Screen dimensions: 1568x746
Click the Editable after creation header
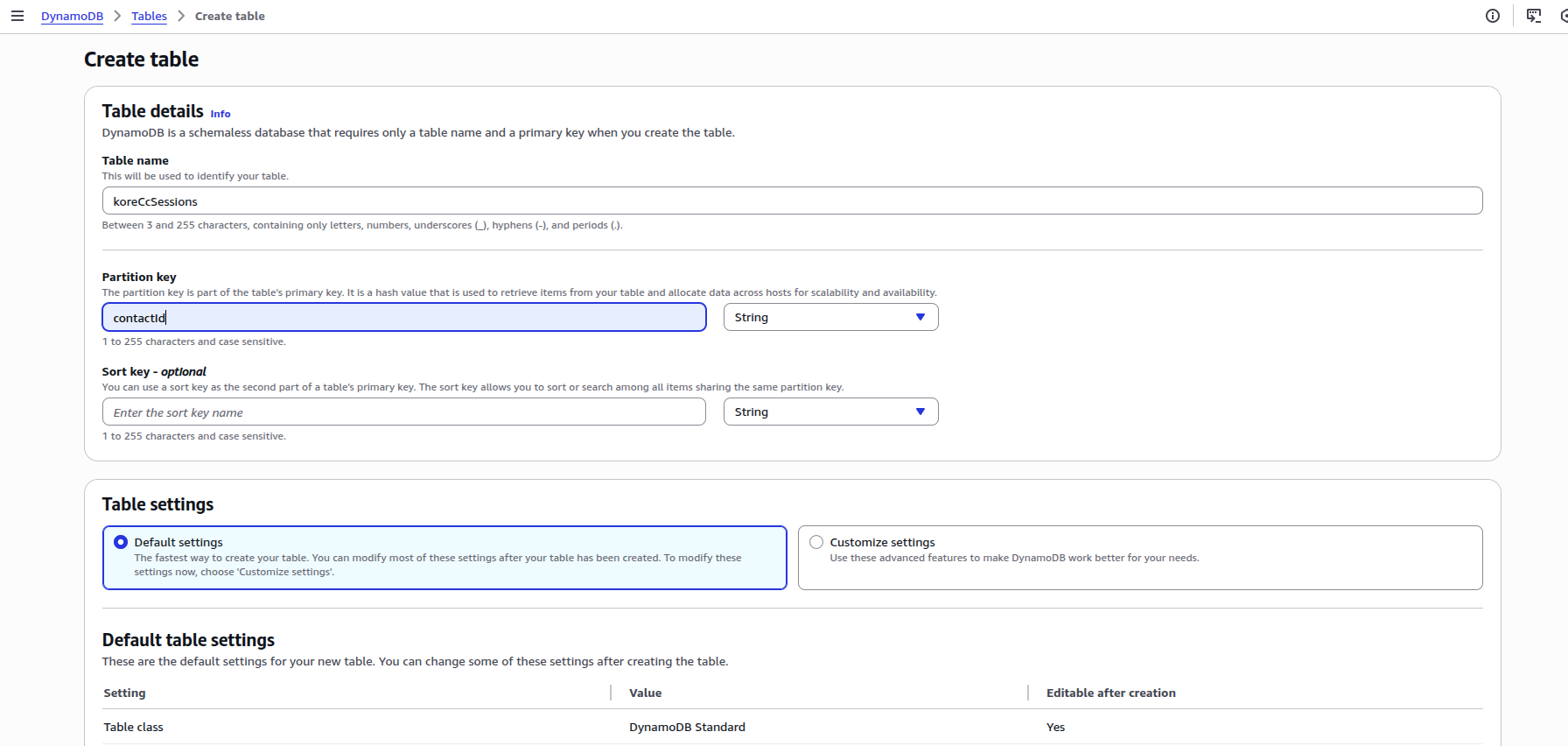click(1110, 693)
